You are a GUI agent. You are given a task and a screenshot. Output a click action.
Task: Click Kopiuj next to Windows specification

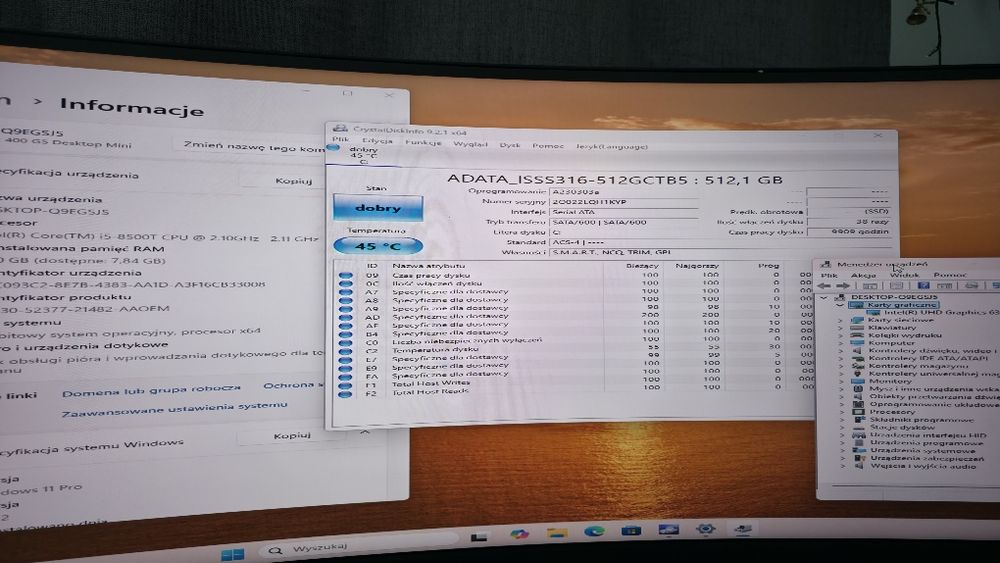(x=291, y=436)
